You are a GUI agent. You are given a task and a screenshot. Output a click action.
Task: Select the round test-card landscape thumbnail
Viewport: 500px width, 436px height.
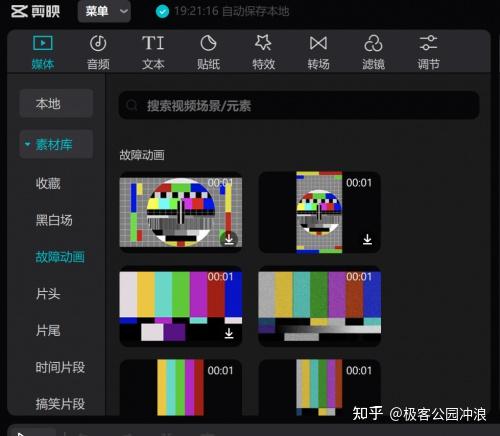181,212
